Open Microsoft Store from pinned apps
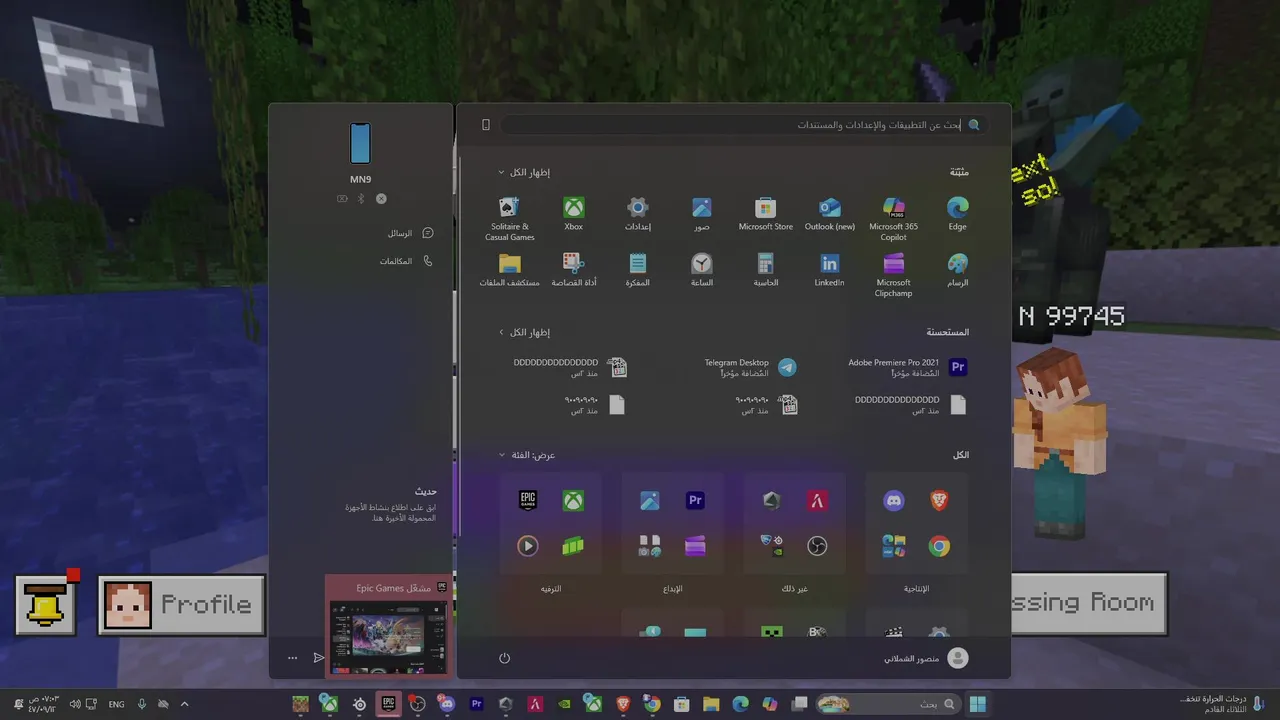The width and height of the screenshot is (1280, 720). click(x=766, y=214)
